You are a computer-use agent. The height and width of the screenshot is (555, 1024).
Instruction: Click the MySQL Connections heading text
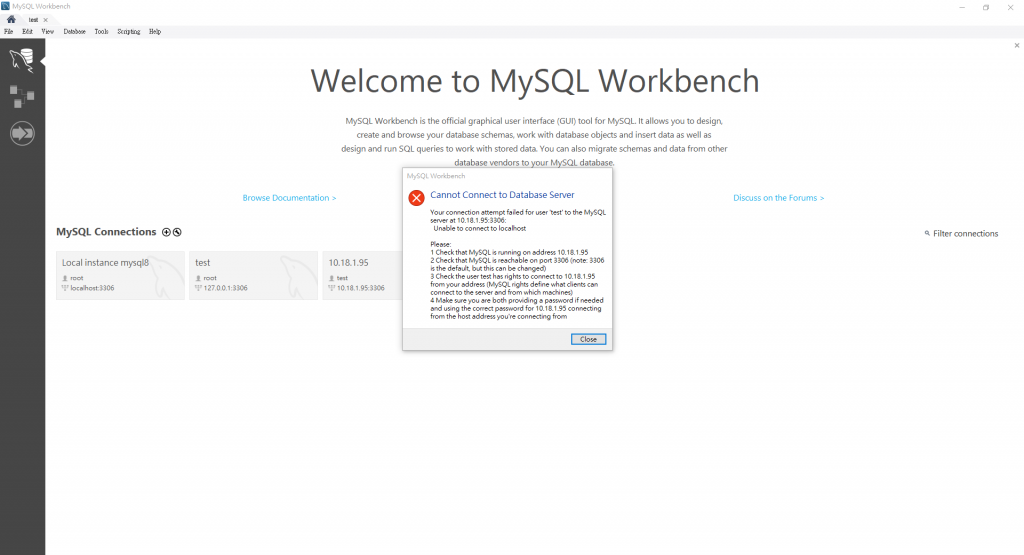click(106, 232)
